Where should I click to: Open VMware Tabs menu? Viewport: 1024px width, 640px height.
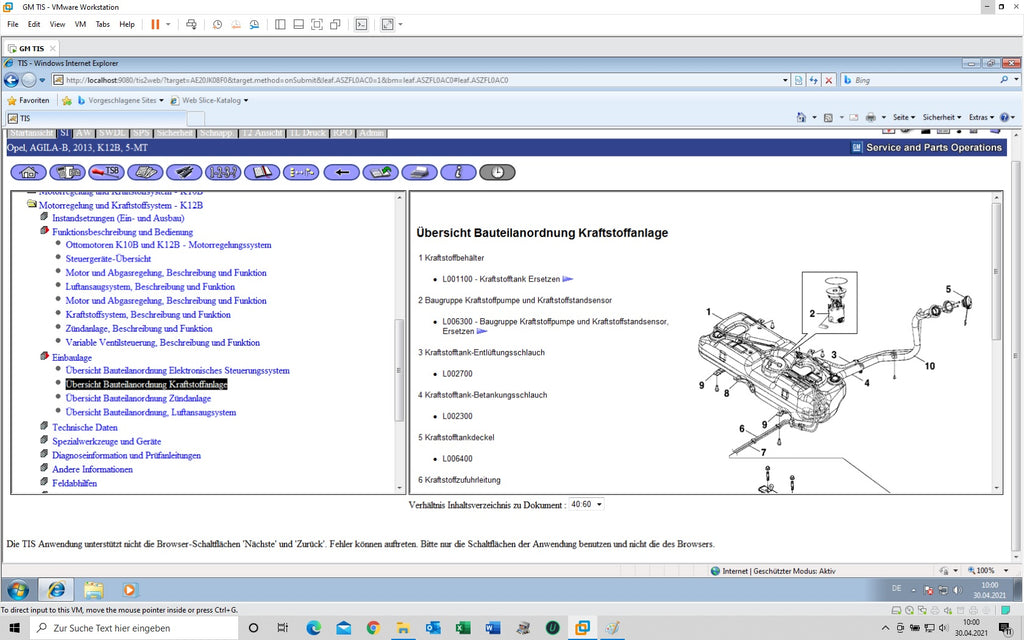pos(103,24)
